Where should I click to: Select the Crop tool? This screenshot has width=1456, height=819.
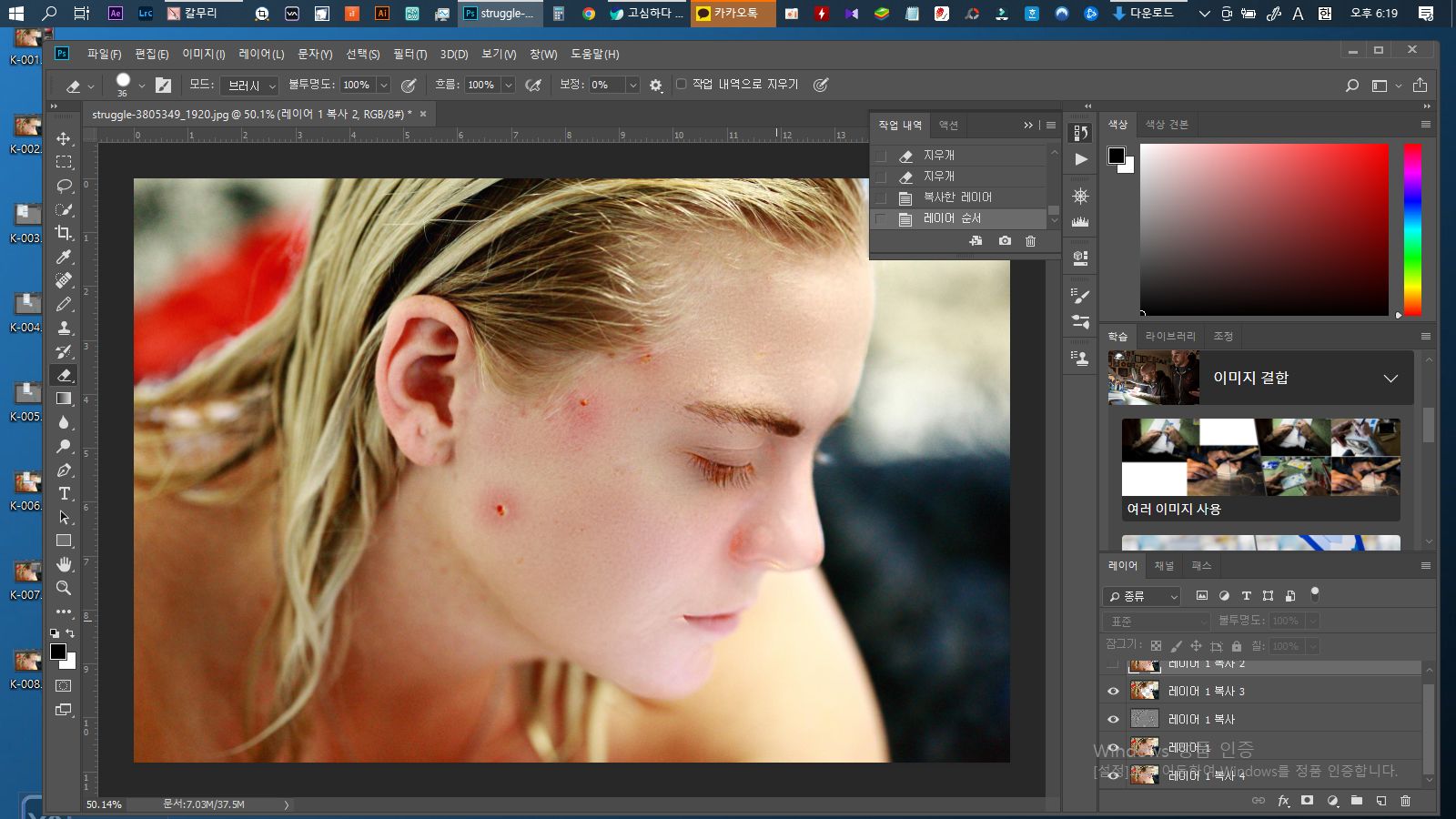coord(64,233)
